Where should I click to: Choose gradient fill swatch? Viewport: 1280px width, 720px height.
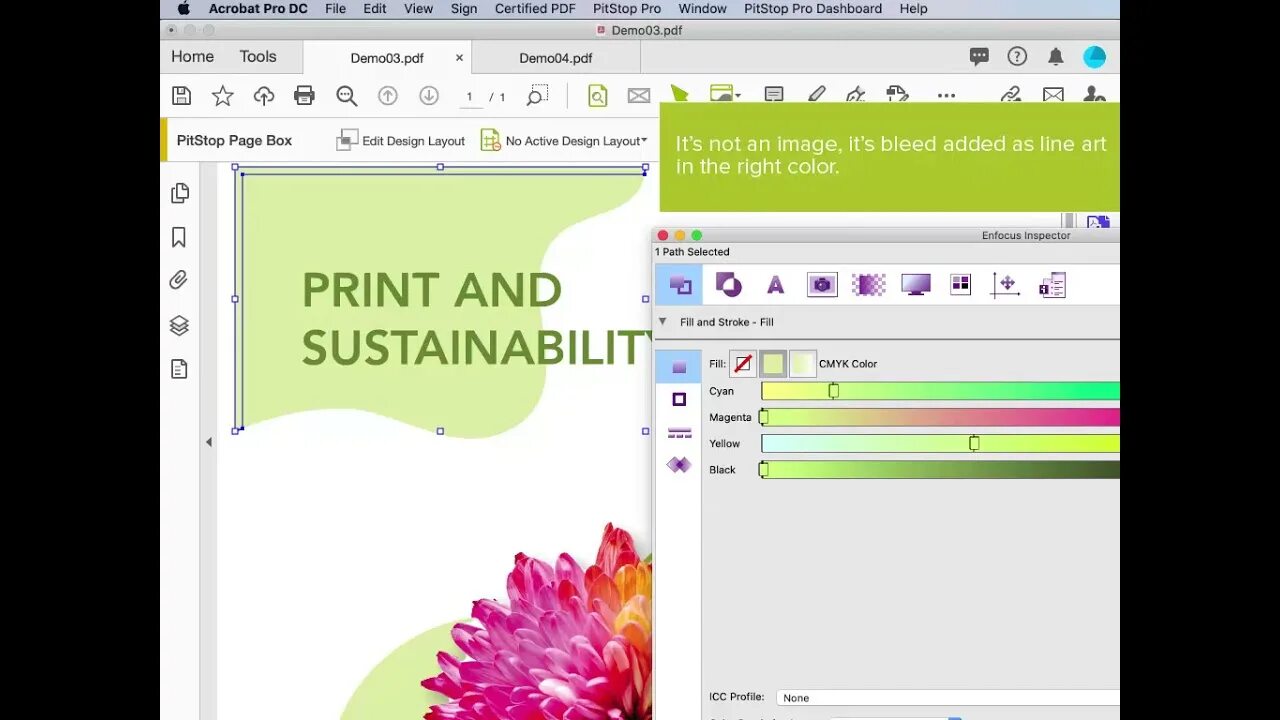802,364
